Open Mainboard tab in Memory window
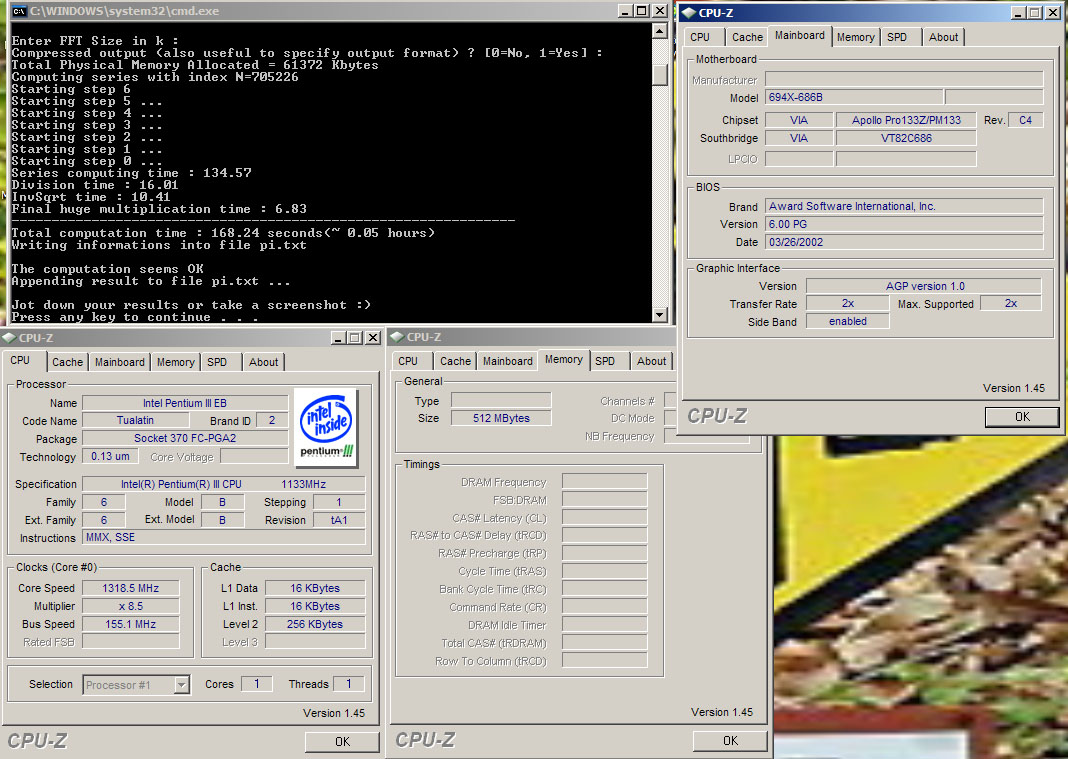 tap(508, 361)
